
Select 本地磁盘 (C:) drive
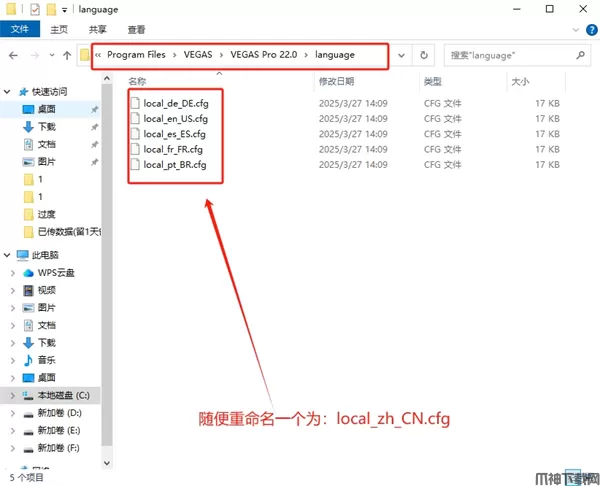[x=64, y=395]
